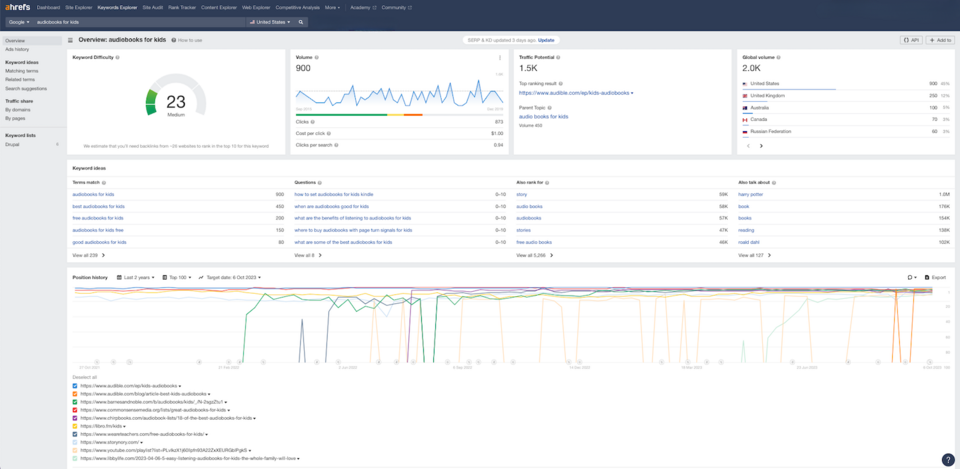960x469 pixels.
Task: Click the Deselect all link
Action: tap(83, 377)
